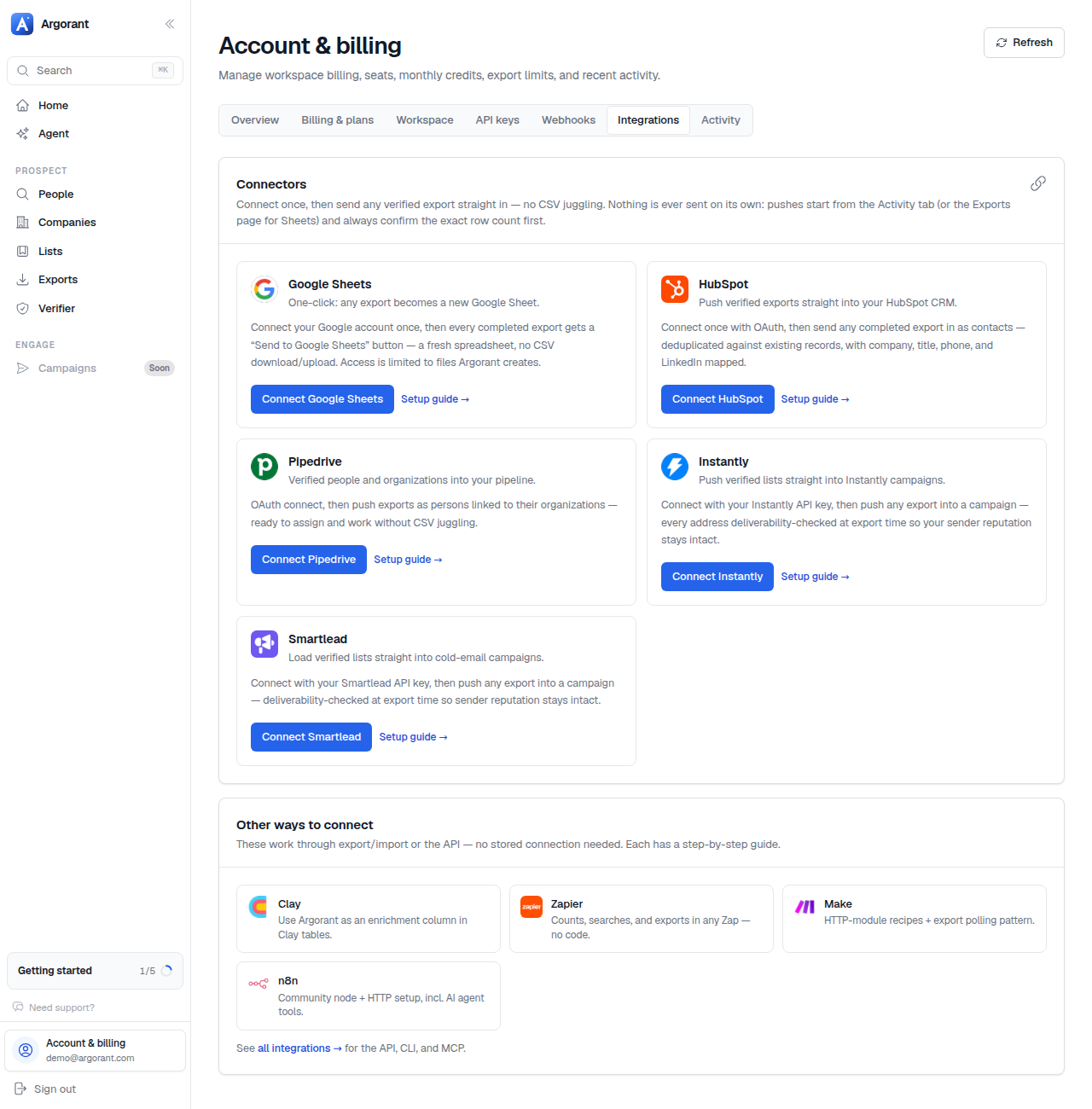Click the Connectors section heading

pos(271,184)
